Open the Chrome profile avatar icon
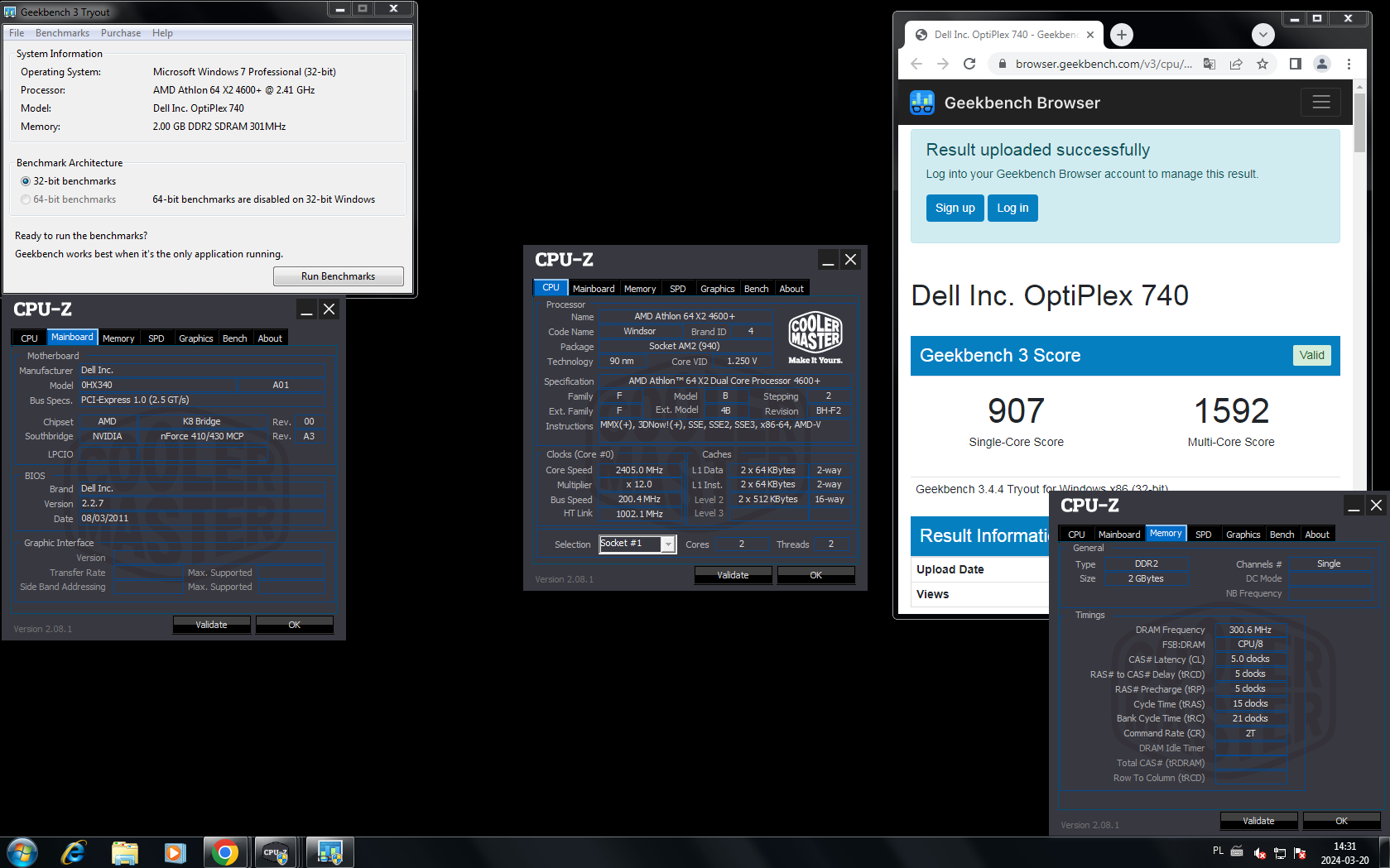 [1322, 64]
